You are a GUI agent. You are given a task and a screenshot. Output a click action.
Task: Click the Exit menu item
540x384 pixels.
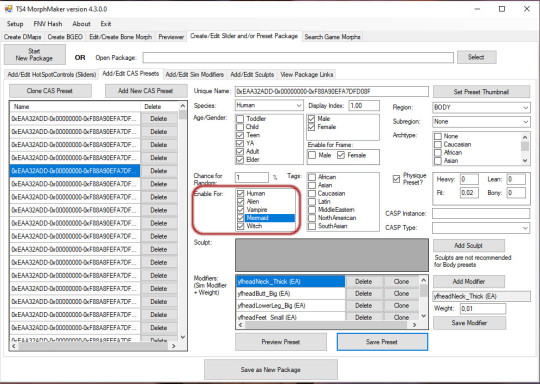click(106, 24)
